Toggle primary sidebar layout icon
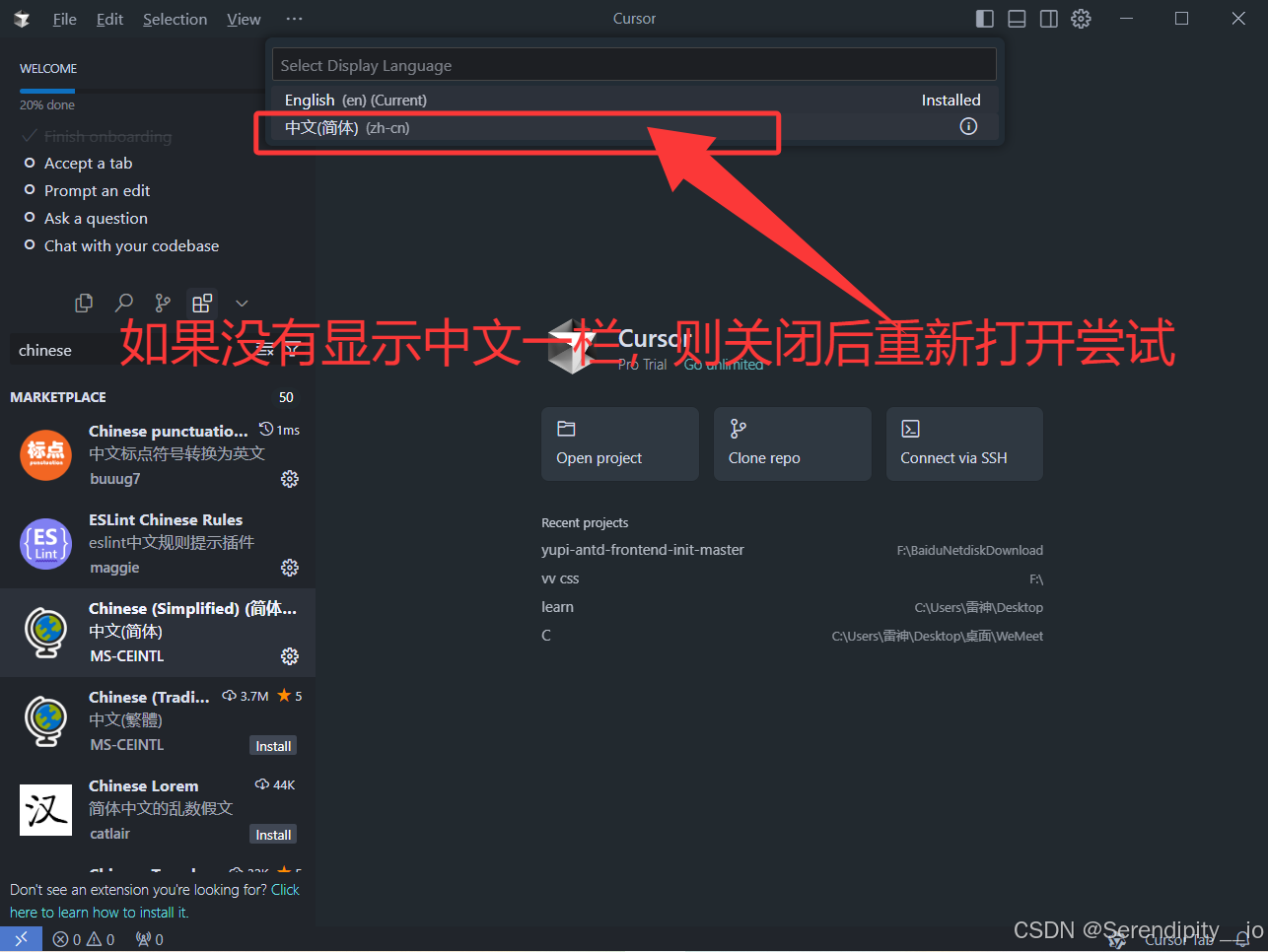The height and width of the screenshot is (952, 1268). click(x=985, y=19)
